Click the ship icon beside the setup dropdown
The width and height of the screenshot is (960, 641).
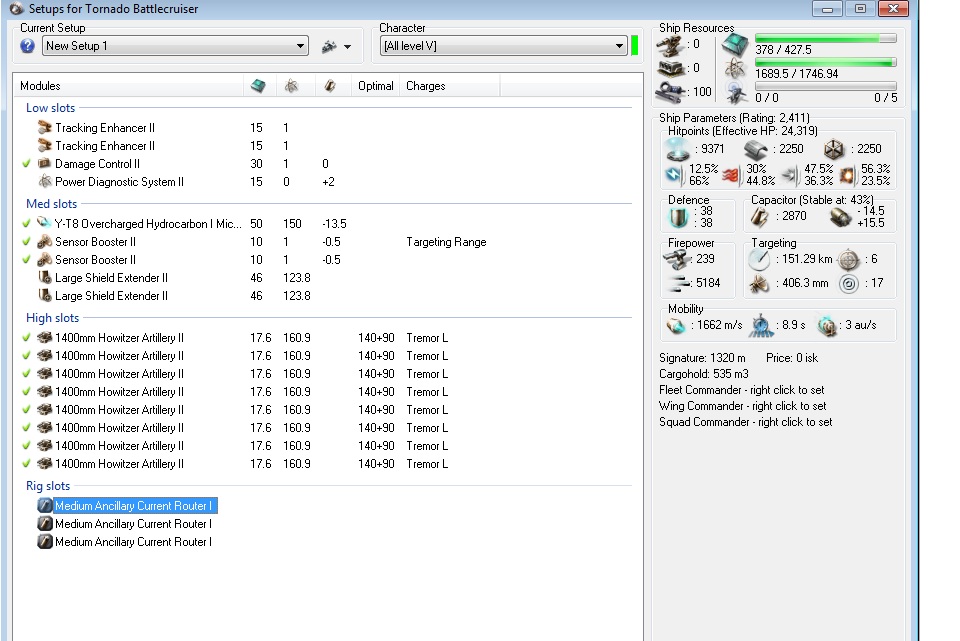click(329, 46)
